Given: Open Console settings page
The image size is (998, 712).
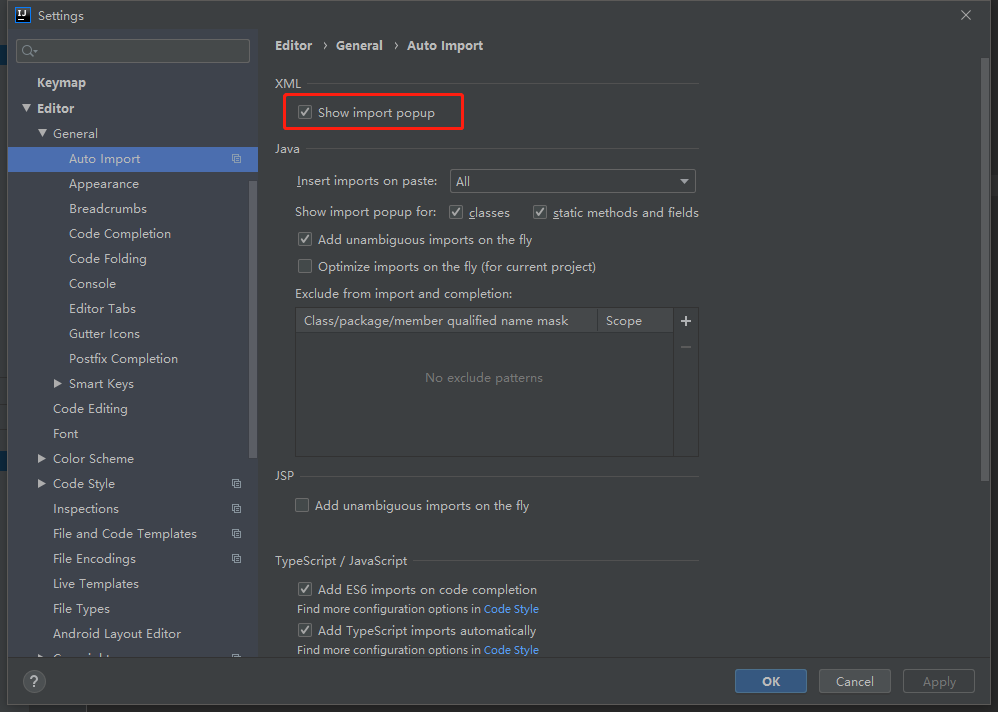Looking at the screenshot, I should (92, 284).
